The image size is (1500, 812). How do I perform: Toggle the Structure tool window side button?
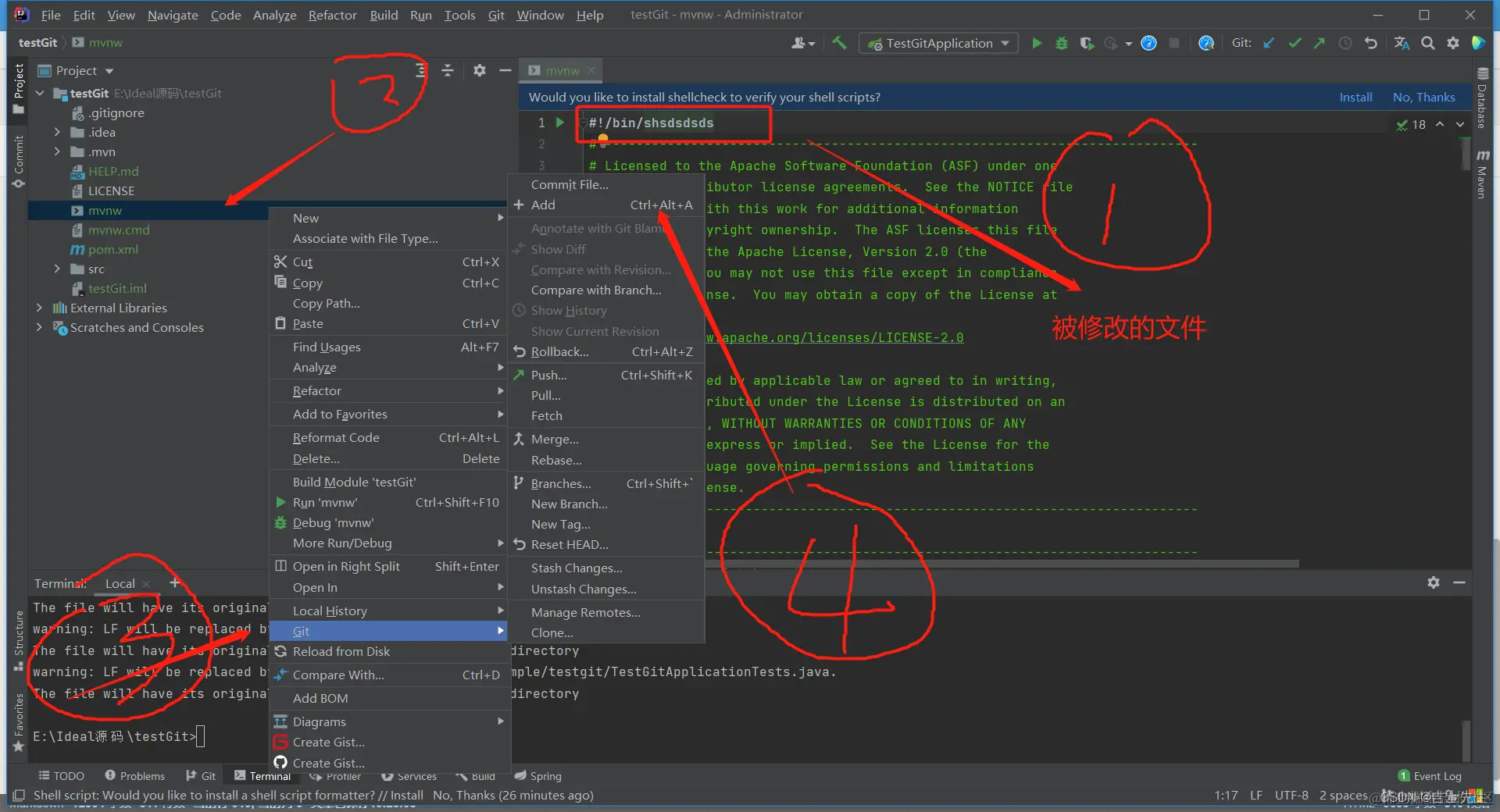(x=19, y=640)
